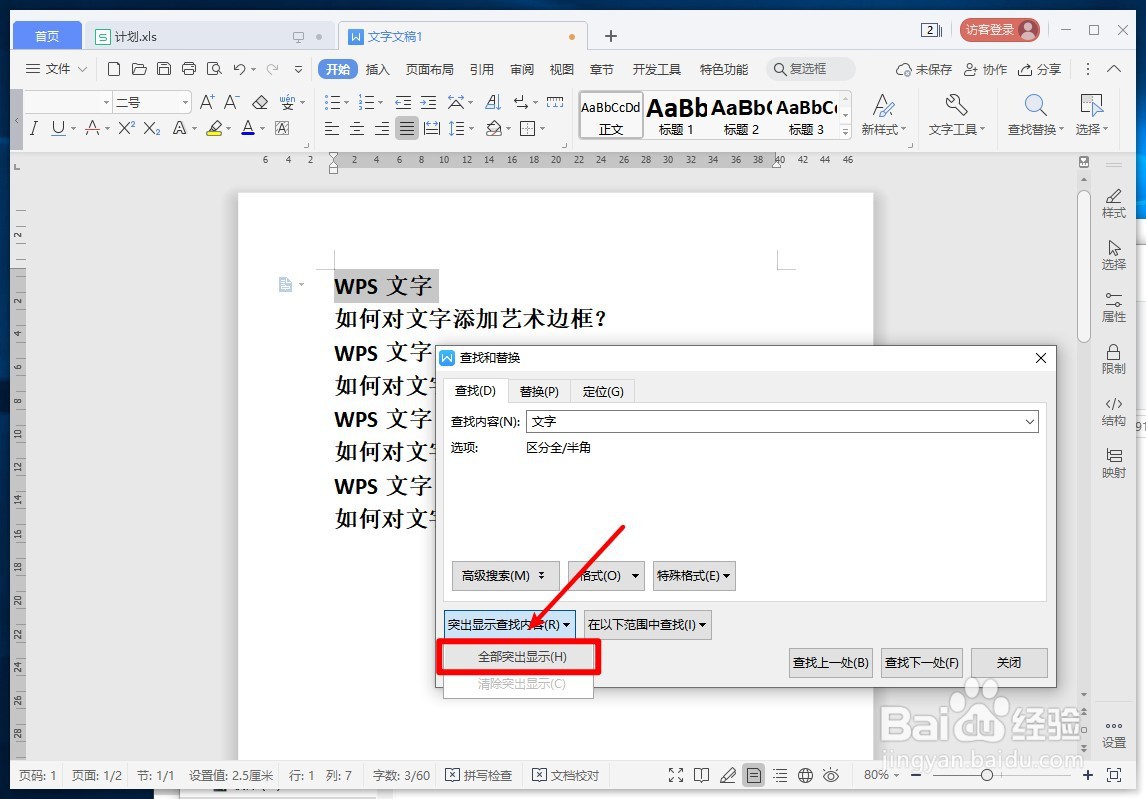The image size is (1146, 799).
Task: Open the New Style icon
Action: 884,115
